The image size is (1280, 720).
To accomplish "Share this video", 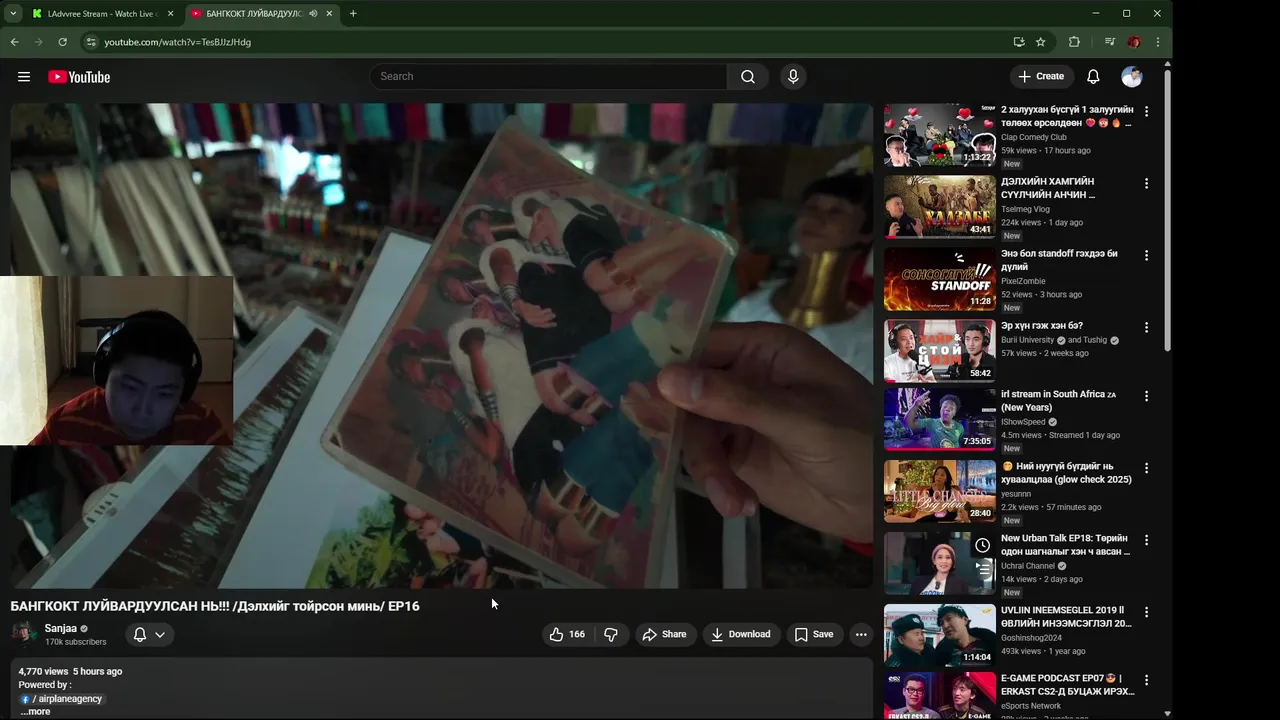I will pyautogui.click(x=665, y=634).
